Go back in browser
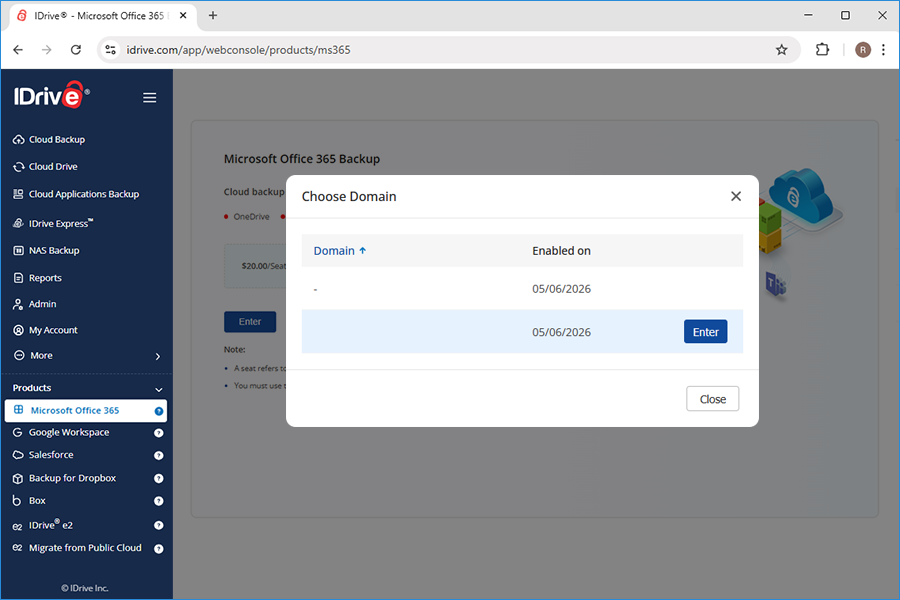 pos(18,50)
